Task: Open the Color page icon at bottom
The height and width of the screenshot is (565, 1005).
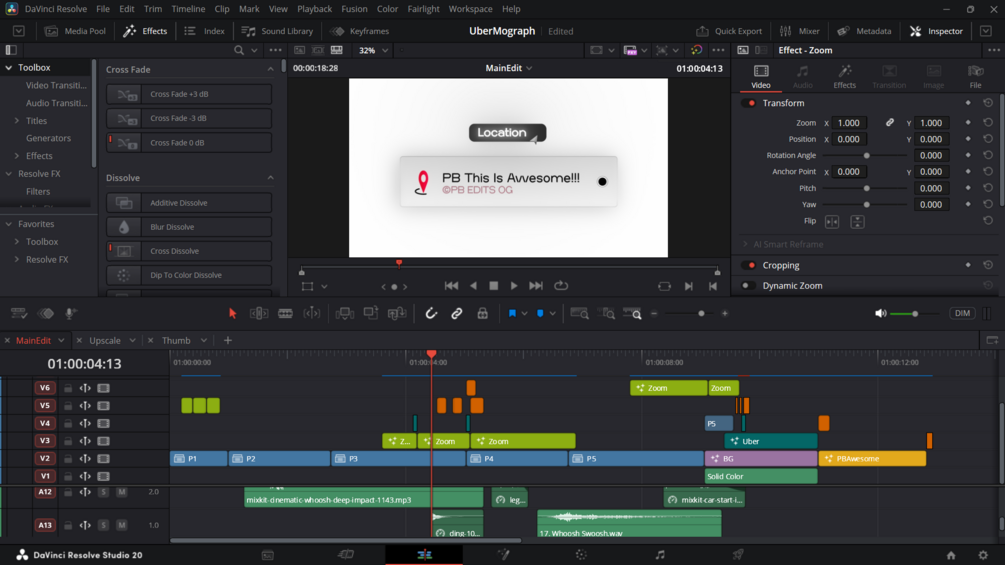Action: click(x=581, y=555)
